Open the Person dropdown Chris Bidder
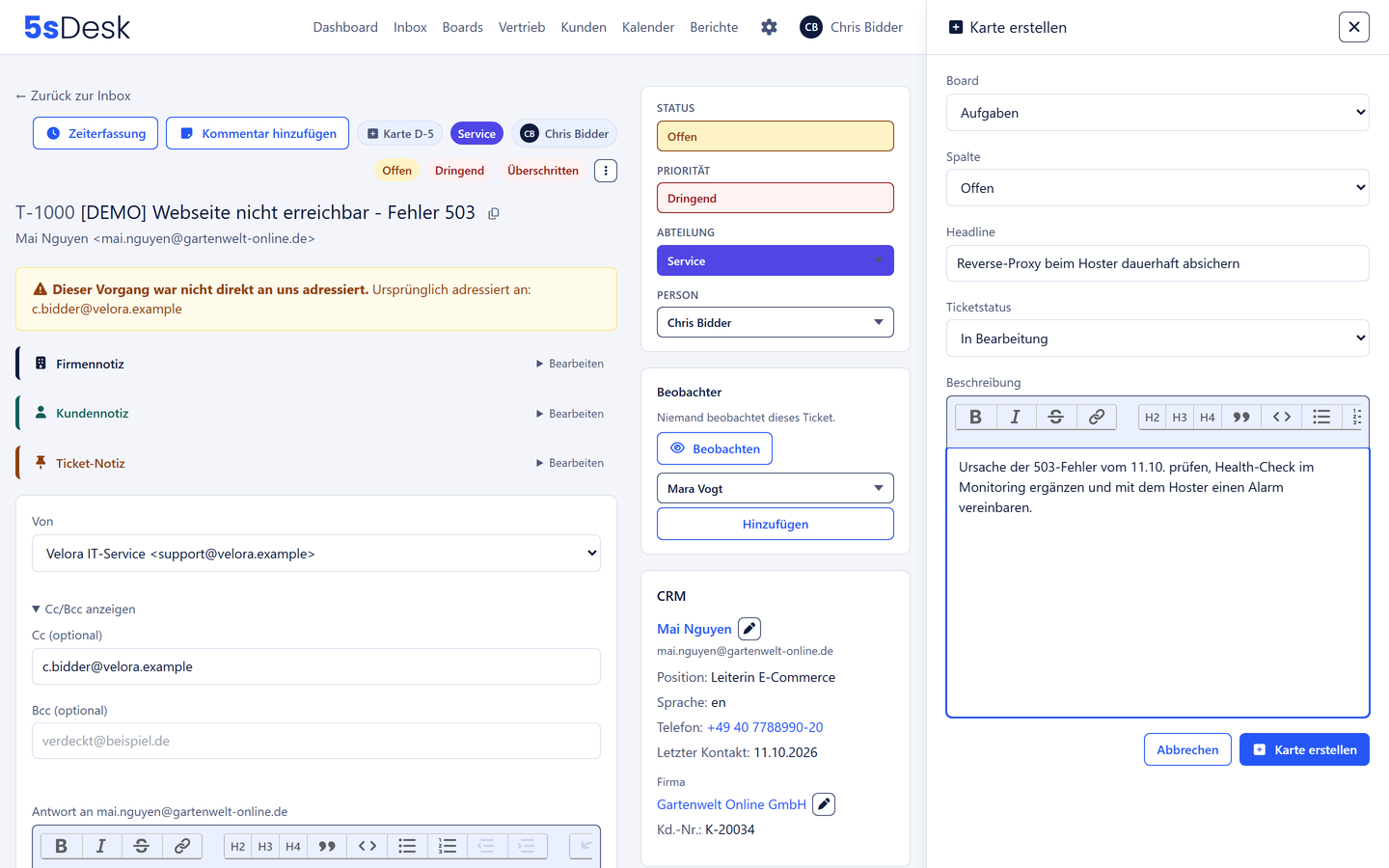 click(776, 322)
